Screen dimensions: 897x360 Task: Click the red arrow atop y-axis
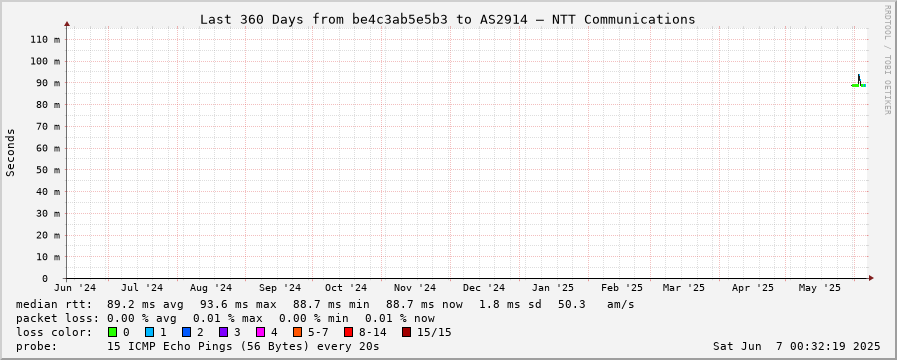67,24
